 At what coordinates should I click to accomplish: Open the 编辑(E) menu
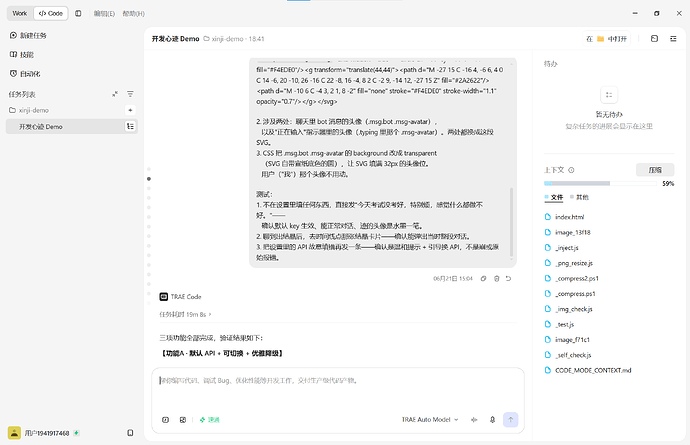pos(104,14)
